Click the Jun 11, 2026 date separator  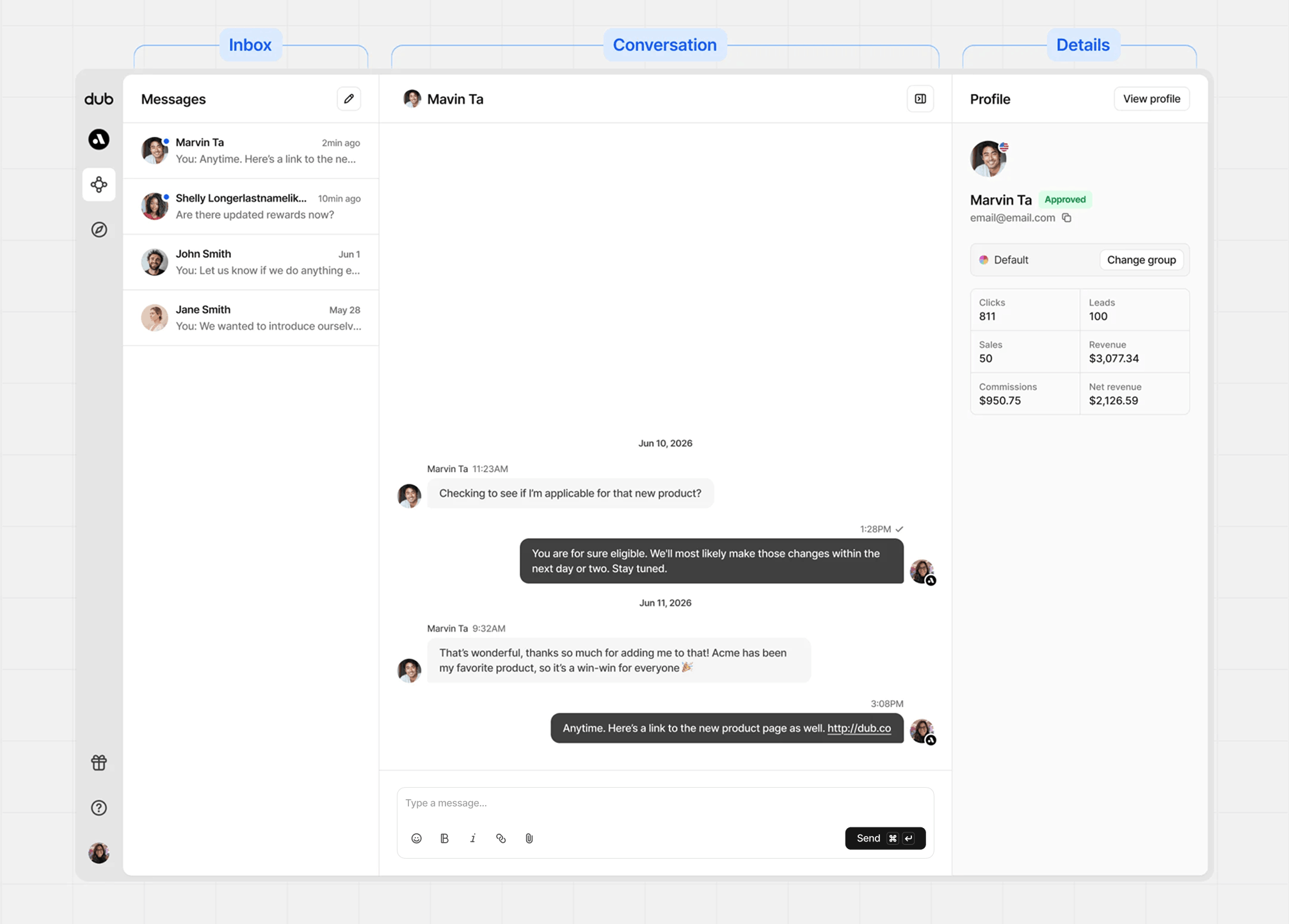(665, 603)
